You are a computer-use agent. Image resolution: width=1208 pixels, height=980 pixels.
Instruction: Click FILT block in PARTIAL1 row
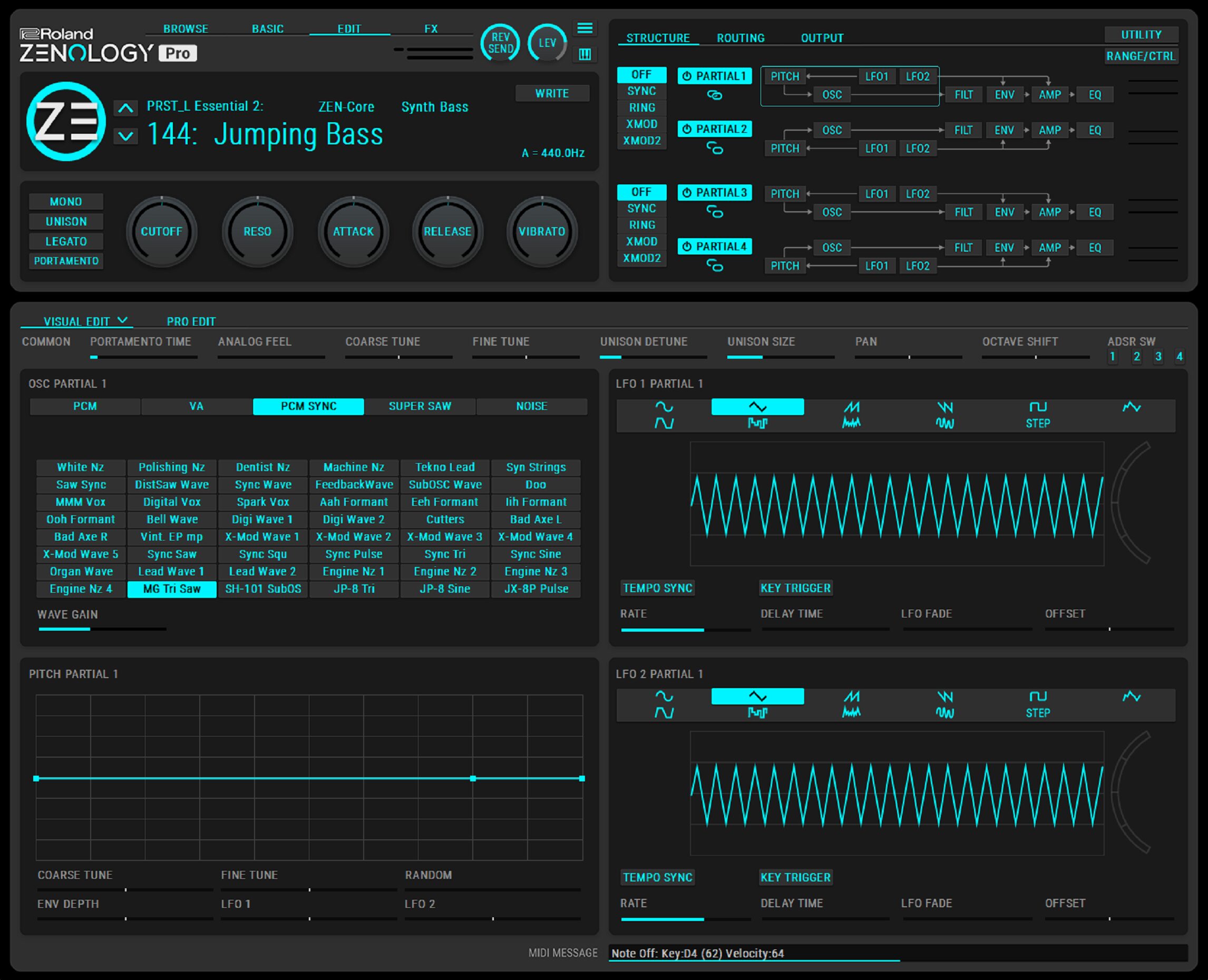[963, 94]
